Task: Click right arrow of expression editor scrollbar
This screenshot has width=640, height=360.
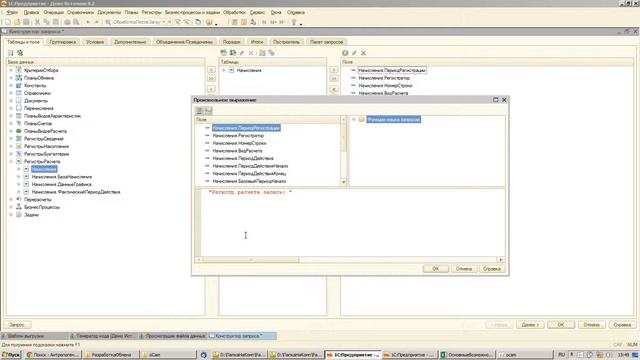Action: pyautogui.click(x=501, y=260)
